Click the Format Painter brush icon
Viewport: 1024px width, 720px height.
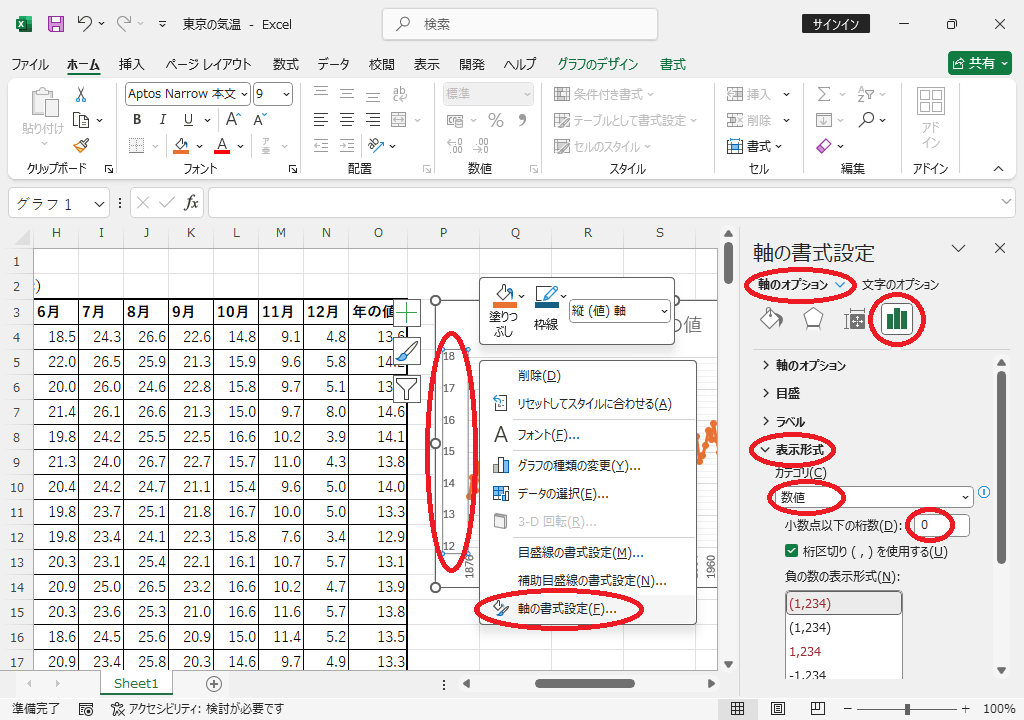tap(81, 146)
